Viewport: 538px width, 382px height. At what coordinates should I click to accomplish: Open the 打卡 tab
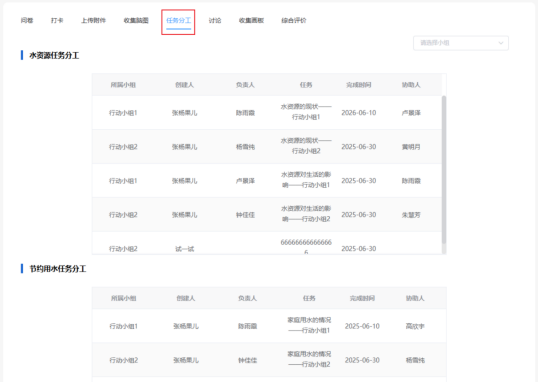(x=57, y=21)
